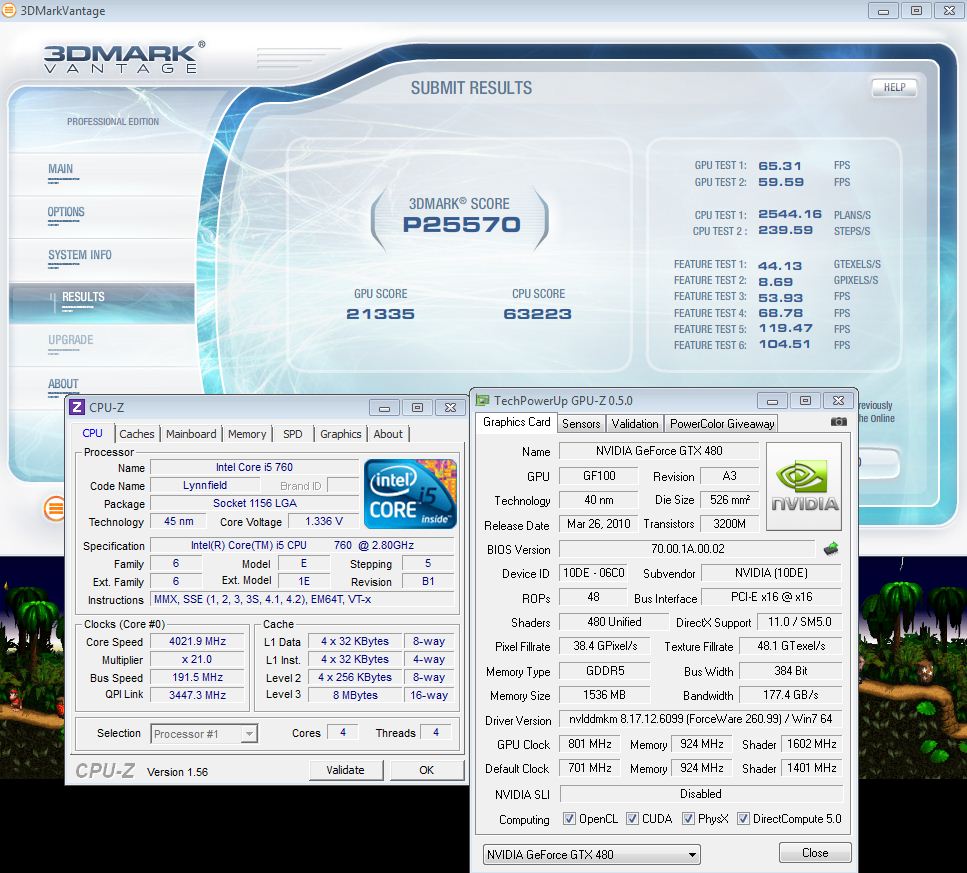The image size is (967, 873).
Task: Toggle the CUDA checkbox
Action: [x=632, y=819]
